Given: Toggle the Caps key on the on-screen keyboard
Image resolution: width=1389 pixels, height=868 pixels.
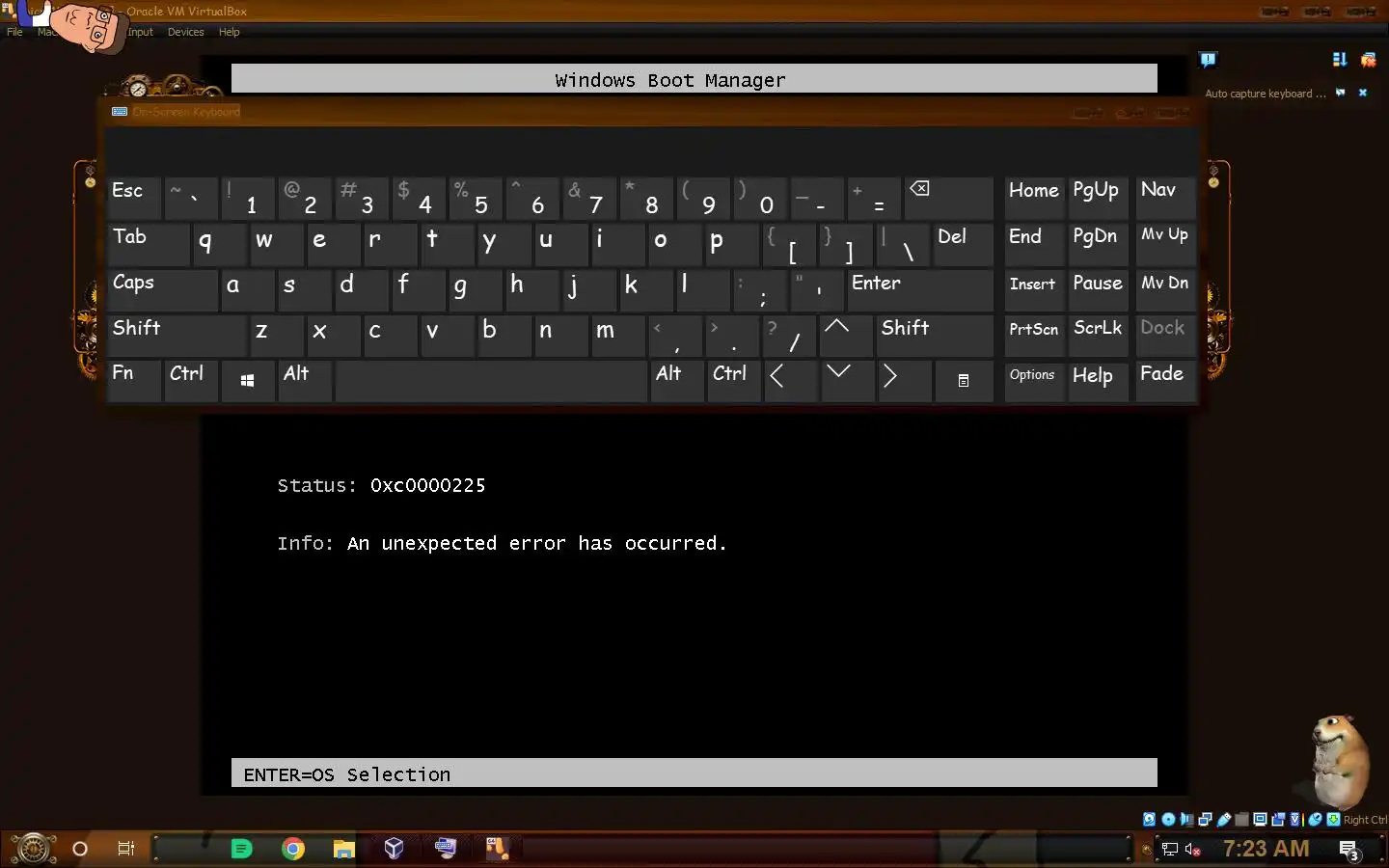Looking at the screenshot, I should tap(163, 289).
